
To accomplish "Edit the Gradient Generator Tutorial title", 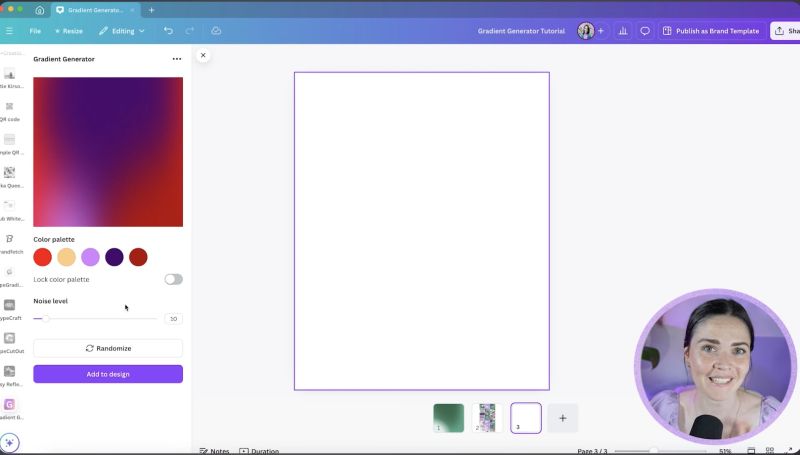I will click(x=521, y=31).
